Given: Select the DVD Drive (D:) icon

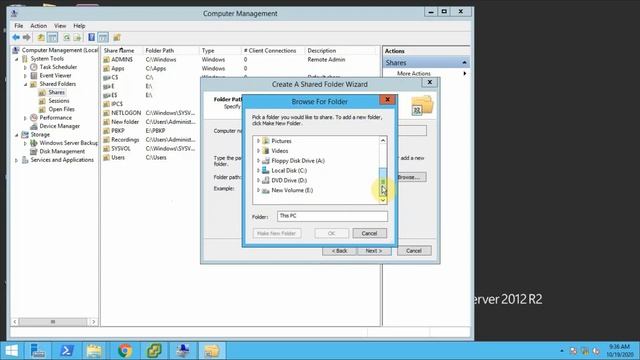Looking at the screenshot, I should (x=266, y=180).
